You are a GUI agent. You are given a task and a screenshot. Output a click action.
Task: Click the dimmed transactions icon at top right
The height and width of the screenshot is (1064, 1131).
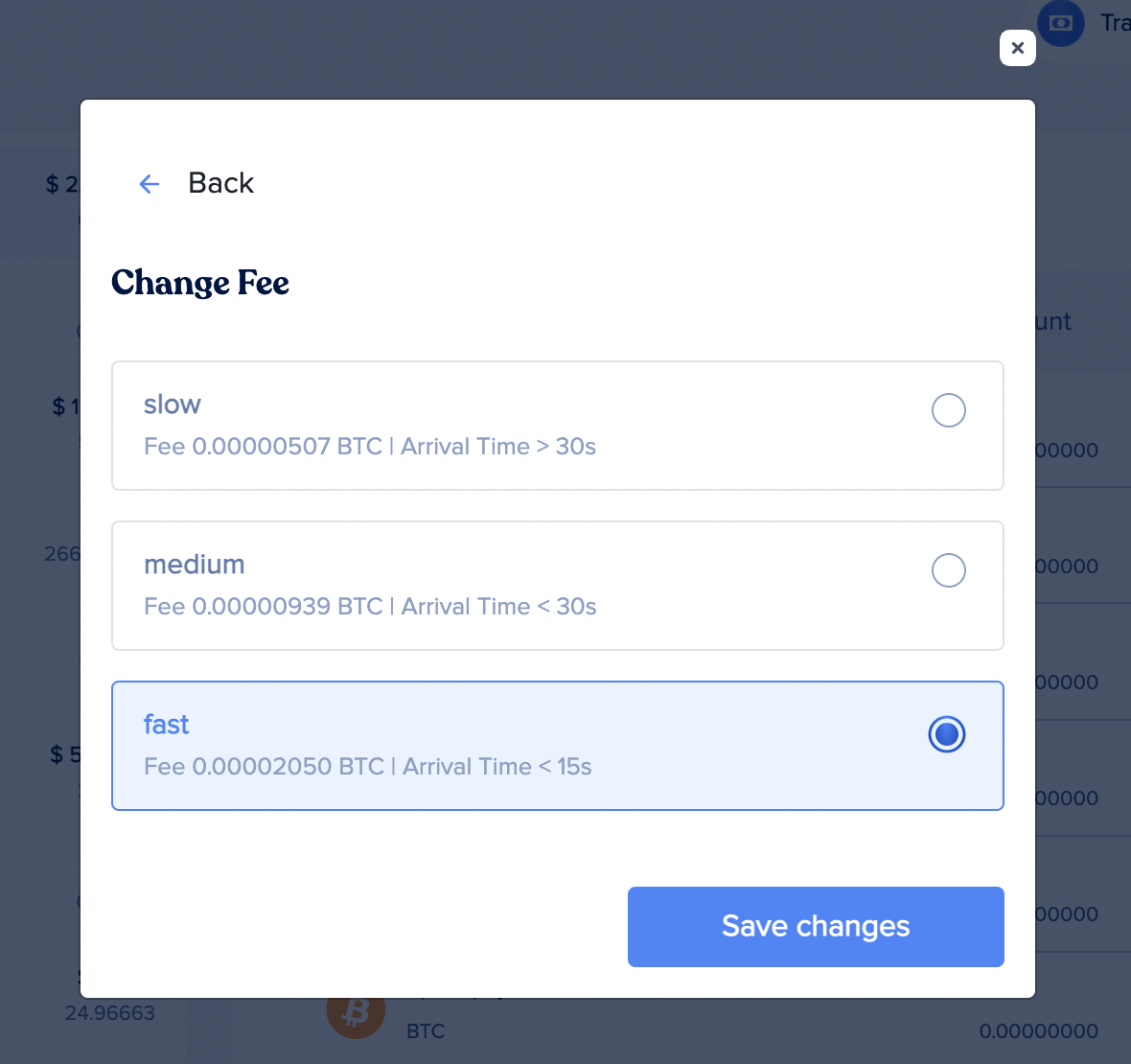pos(1060,23)
